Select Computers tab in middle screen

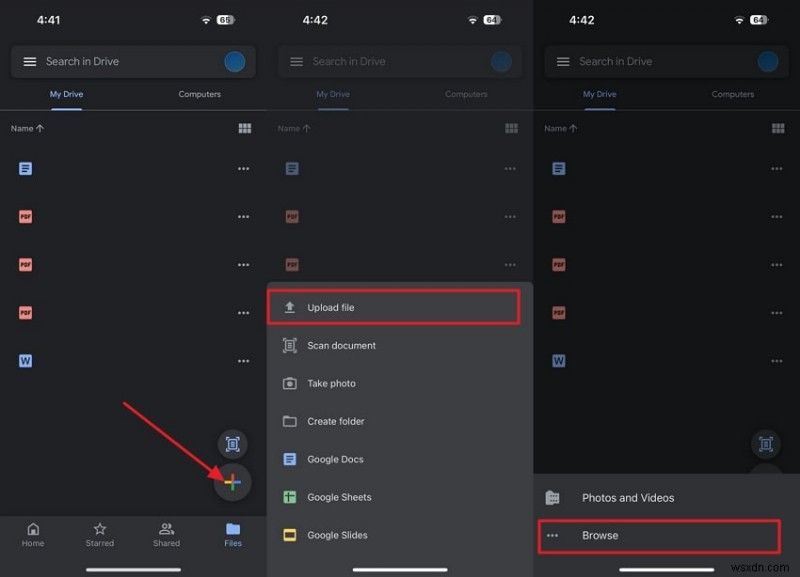(466, 94)
